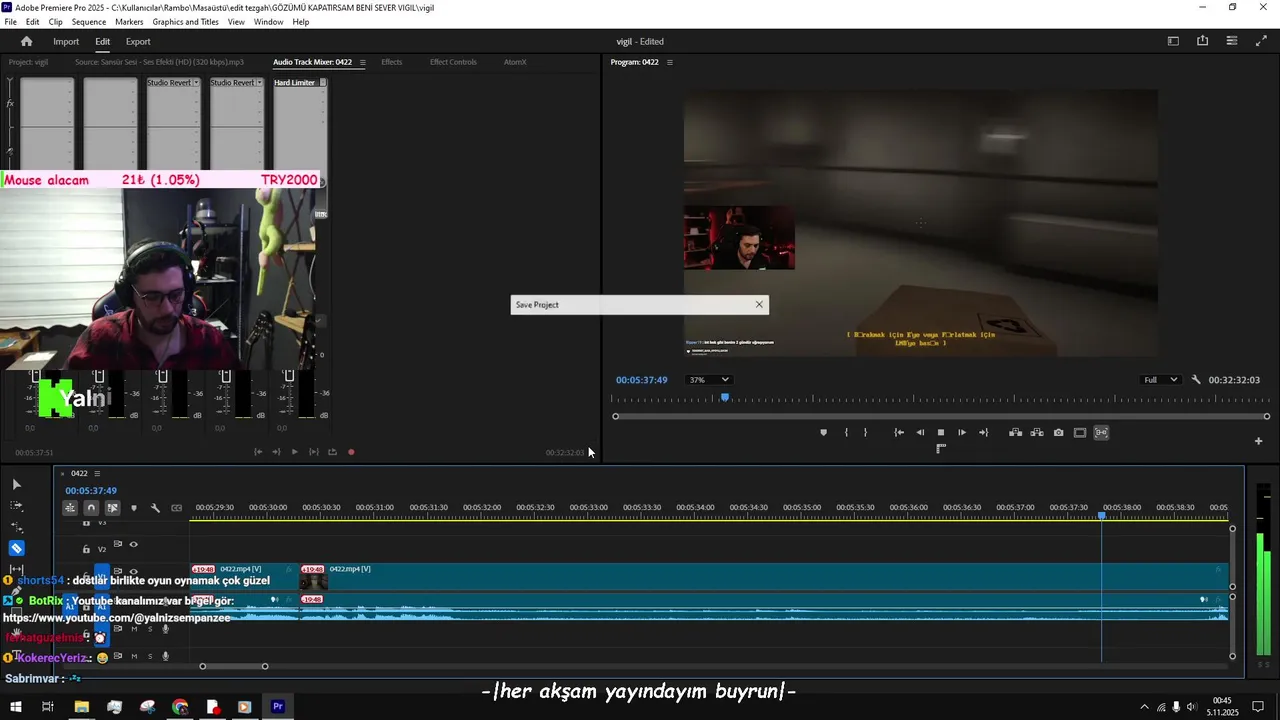Select the highlighted Razor tool
Viewport: 1280px width, 720px height.
[x=16, y=548]
